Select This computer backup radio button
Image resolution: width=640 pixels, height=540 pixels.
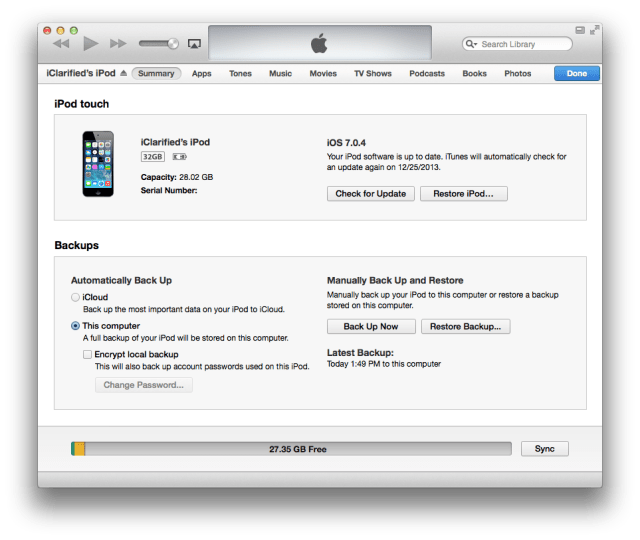coord(76,326)
